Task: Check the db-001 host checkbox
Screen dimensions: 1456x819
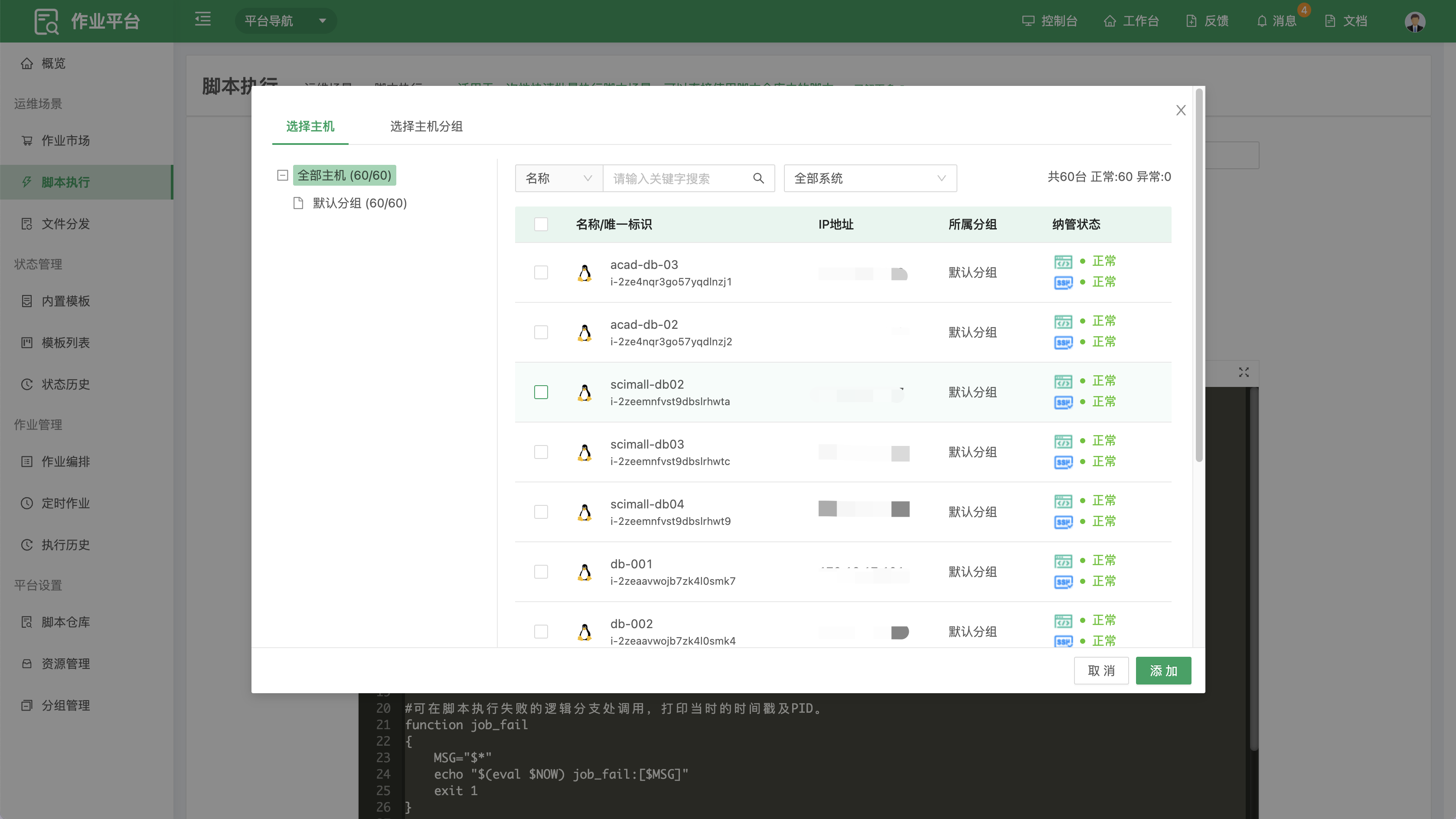Action: click(541, 572)
